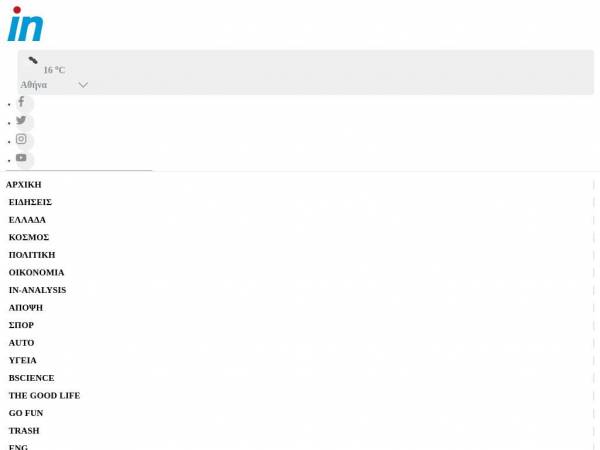Click the in.gr logo
This screenshot has height=450, width=600.
[25, 24]
